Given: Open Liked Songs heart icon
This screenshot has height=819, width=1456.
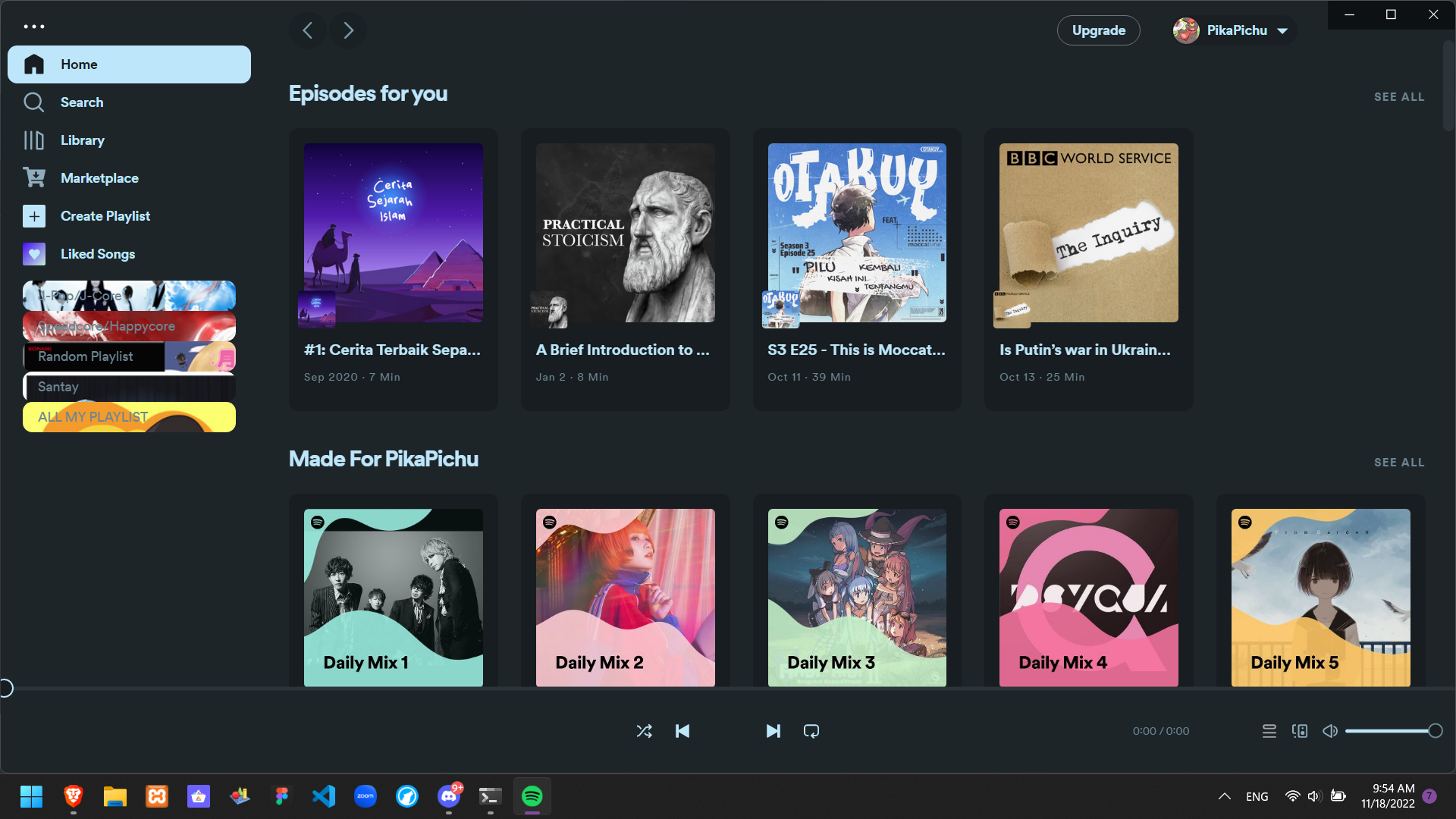Looking at the screenshot, I should click(34, 254).
